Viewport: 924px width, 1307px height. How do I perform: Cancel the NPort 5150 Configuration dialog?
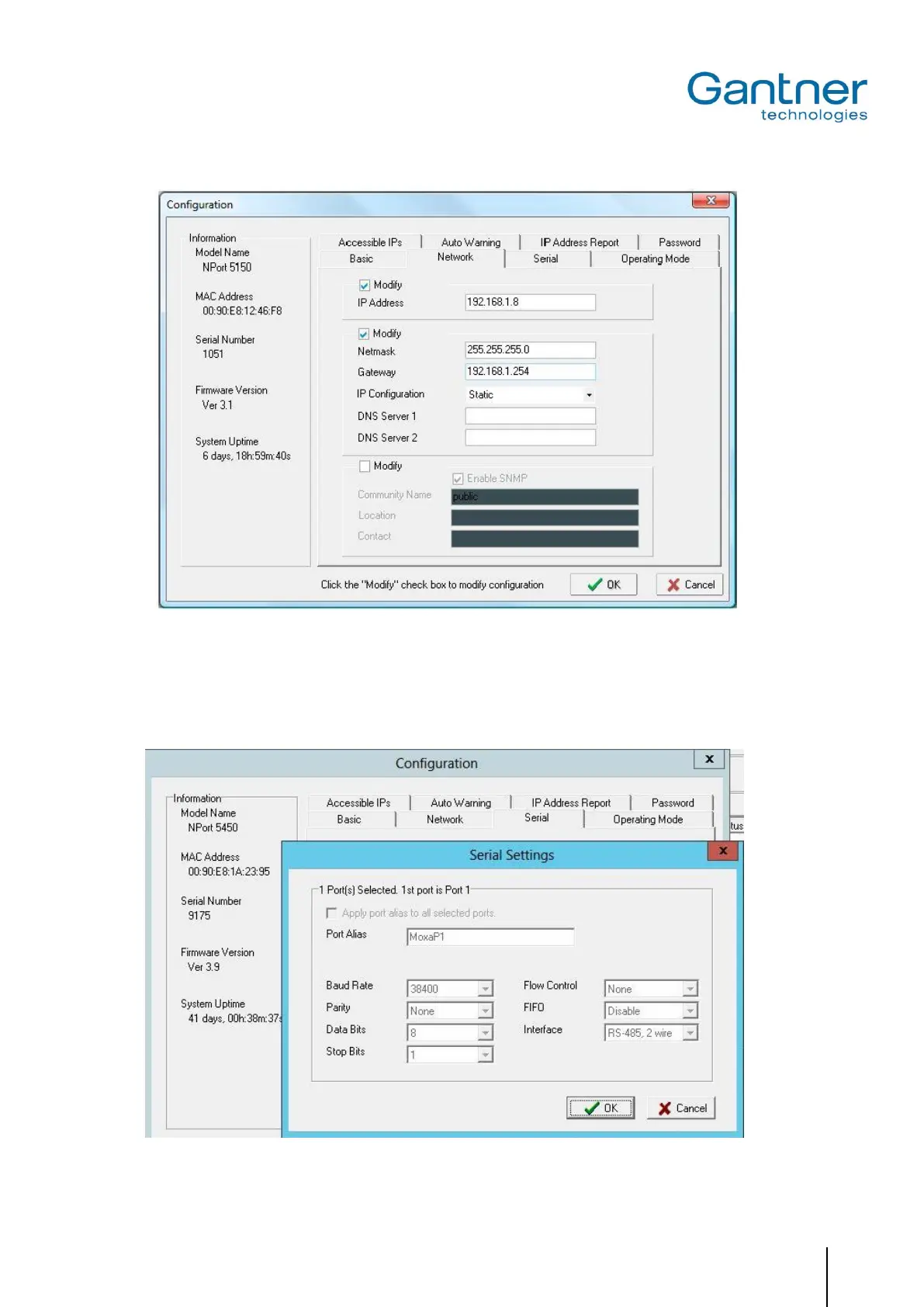click(x=690, y=584)
